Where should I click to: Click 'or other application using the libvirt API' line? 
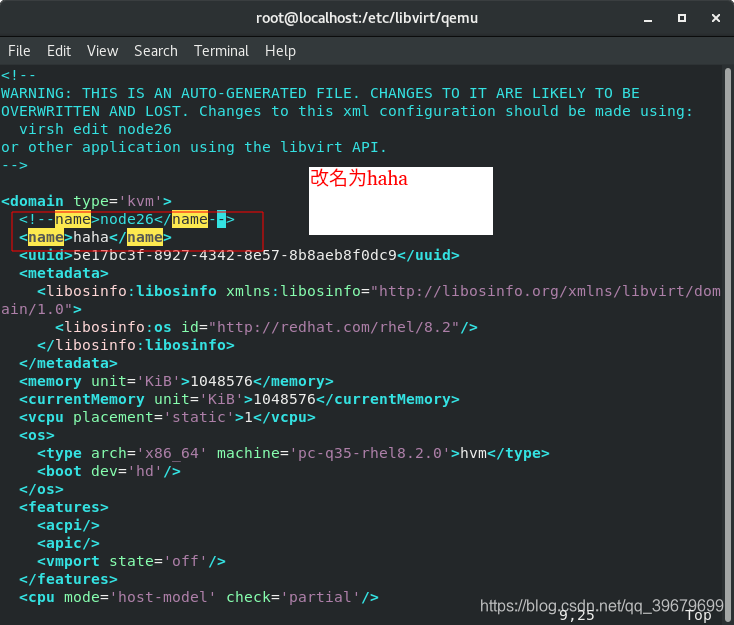coord(194,147)
